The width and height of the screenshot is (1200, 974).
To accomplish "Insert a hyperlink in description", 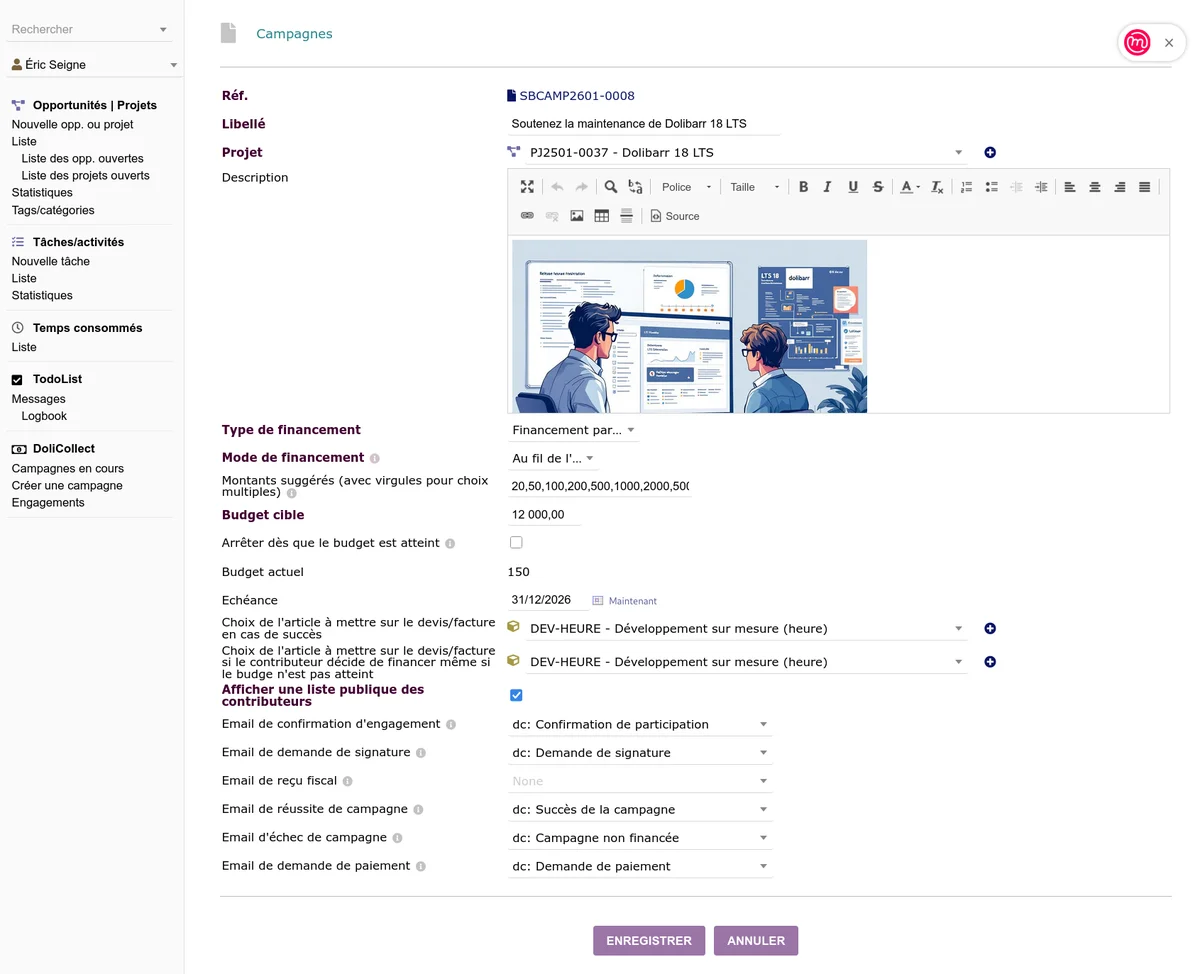I will click(527, 216).
